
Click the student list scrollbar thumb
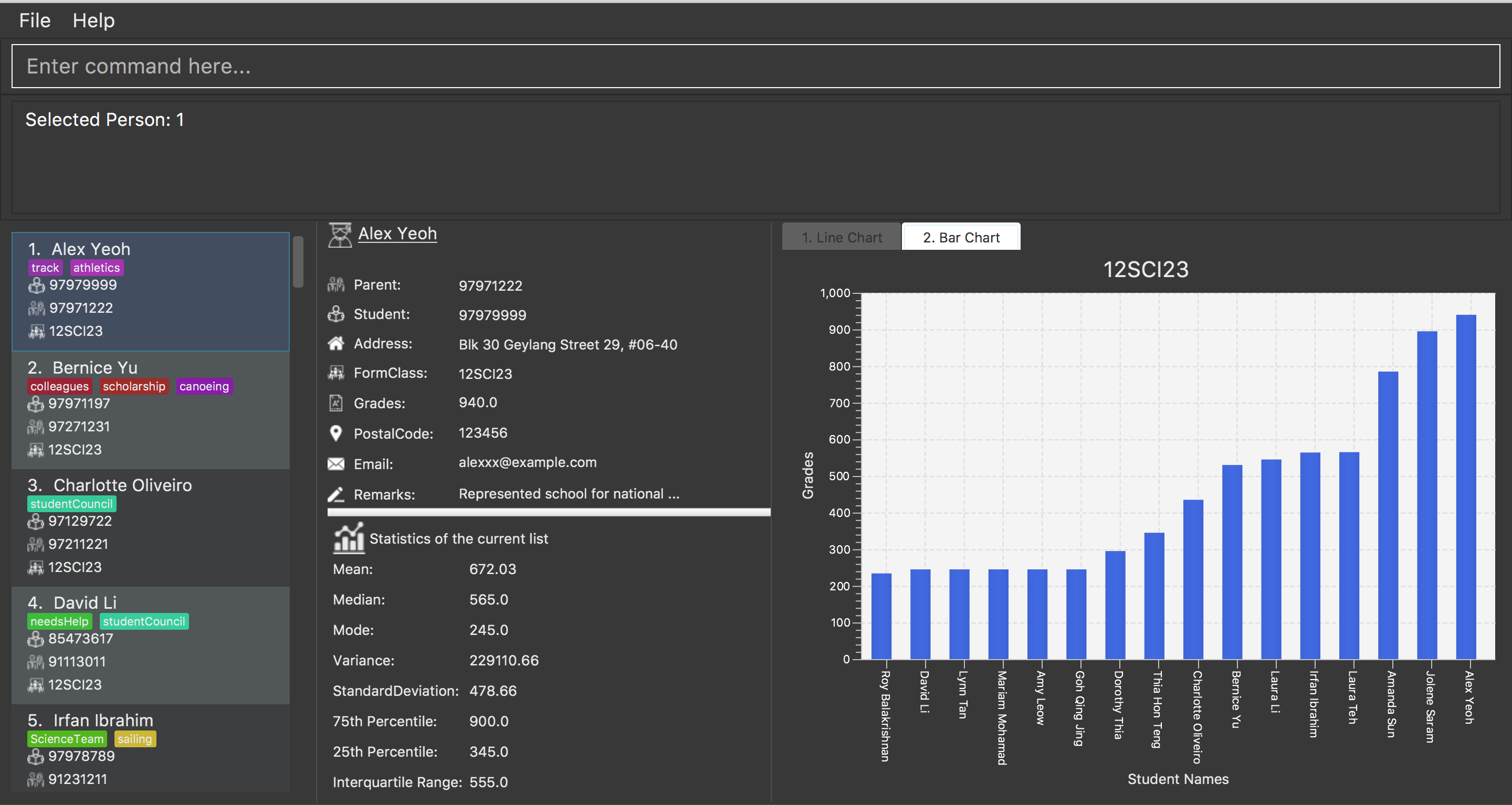[x=298, y=262]
